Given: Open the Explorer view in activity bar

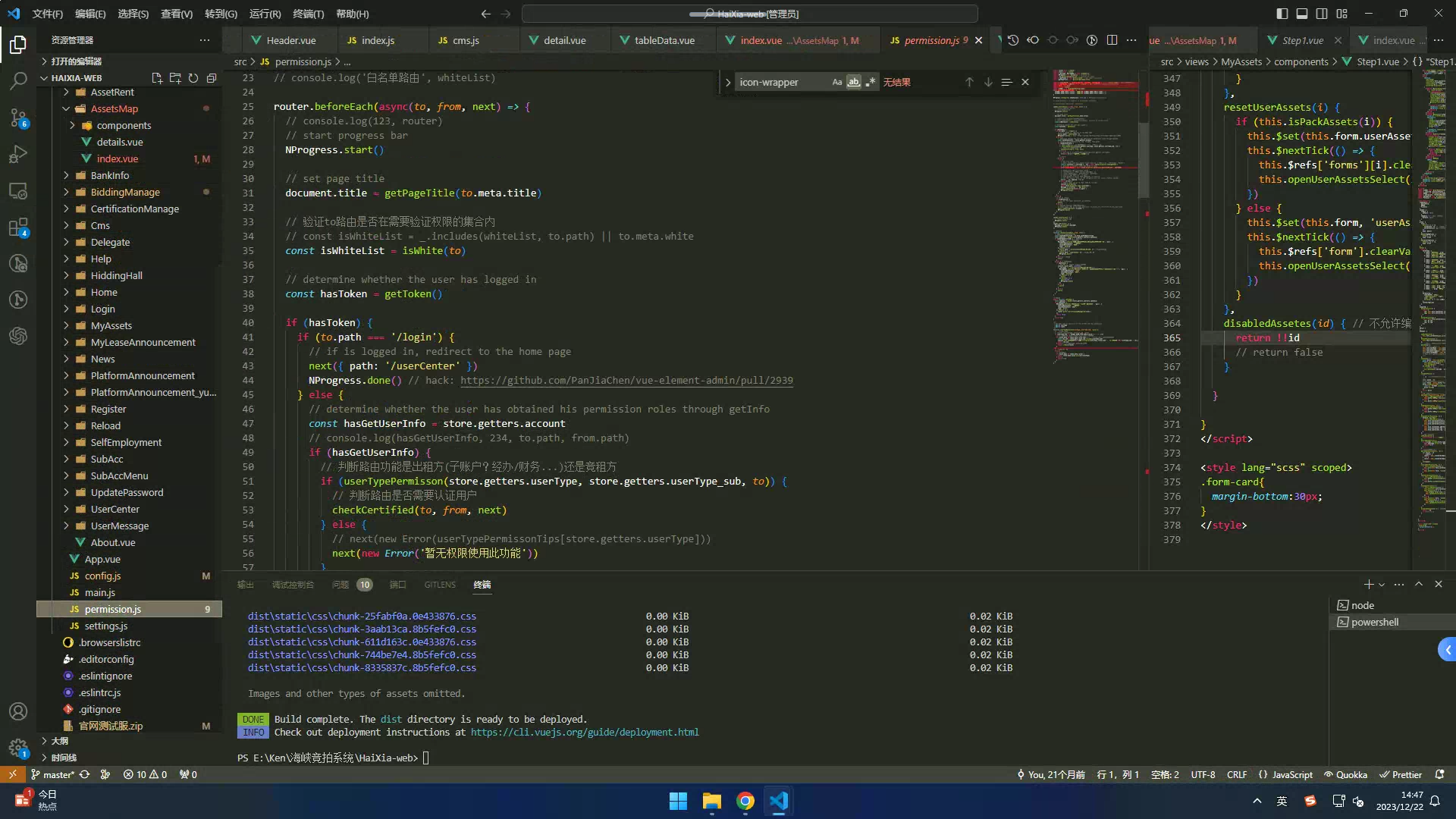Looking at the screenshot, I should coord(18,45).
